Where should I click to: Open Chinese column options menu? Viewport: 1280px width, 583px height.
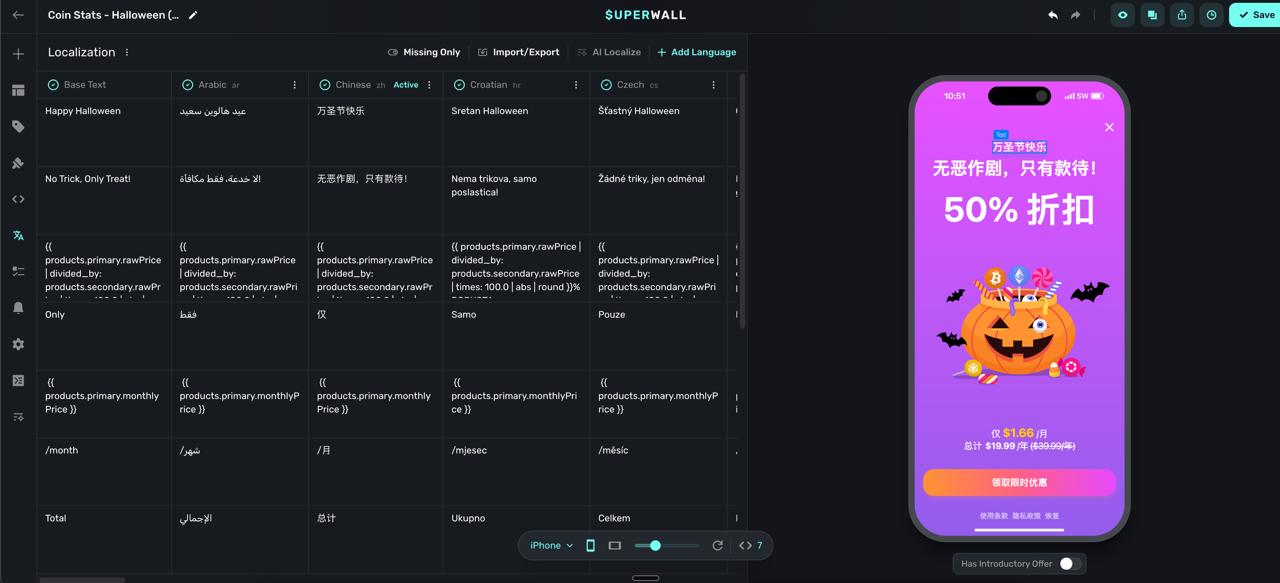pos(430,85)
